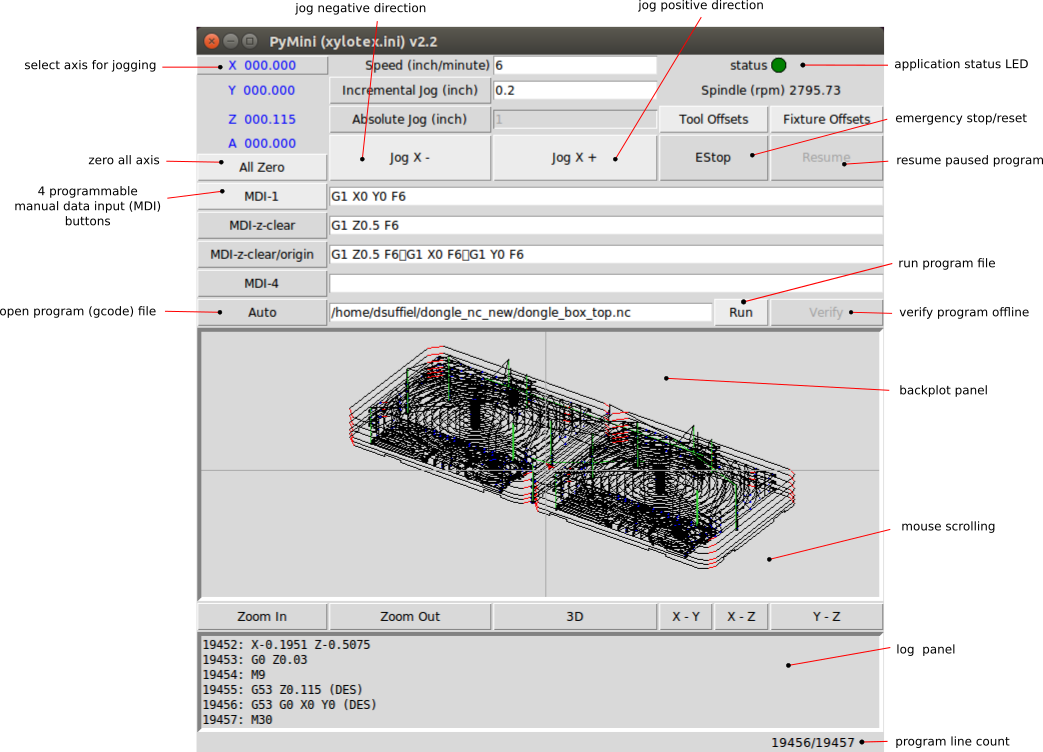Click the empty MDI-4 command field
This screenshot has height=752, width=1043.
(606, 284)
